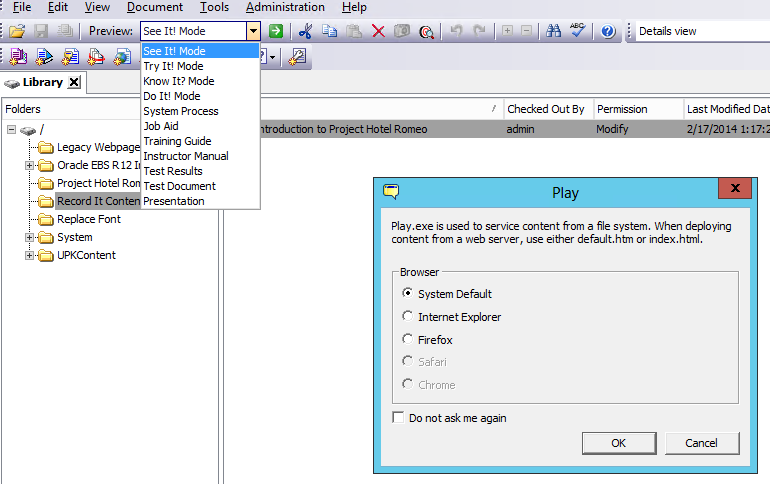Open Help with the question mark icon
770x484 pixels.
click(608, 32)
